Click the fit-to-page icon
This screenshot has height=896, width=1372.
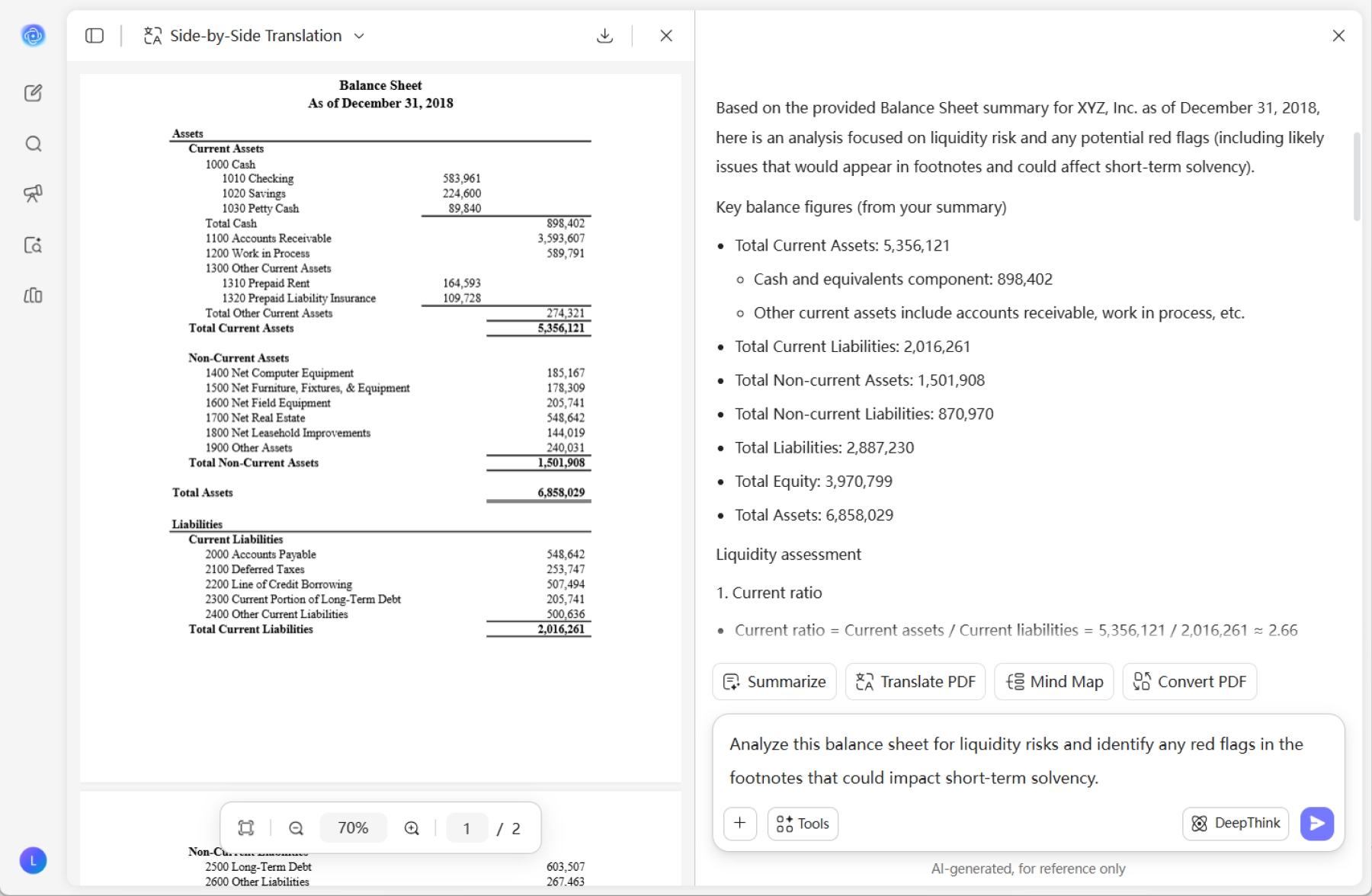246,828
